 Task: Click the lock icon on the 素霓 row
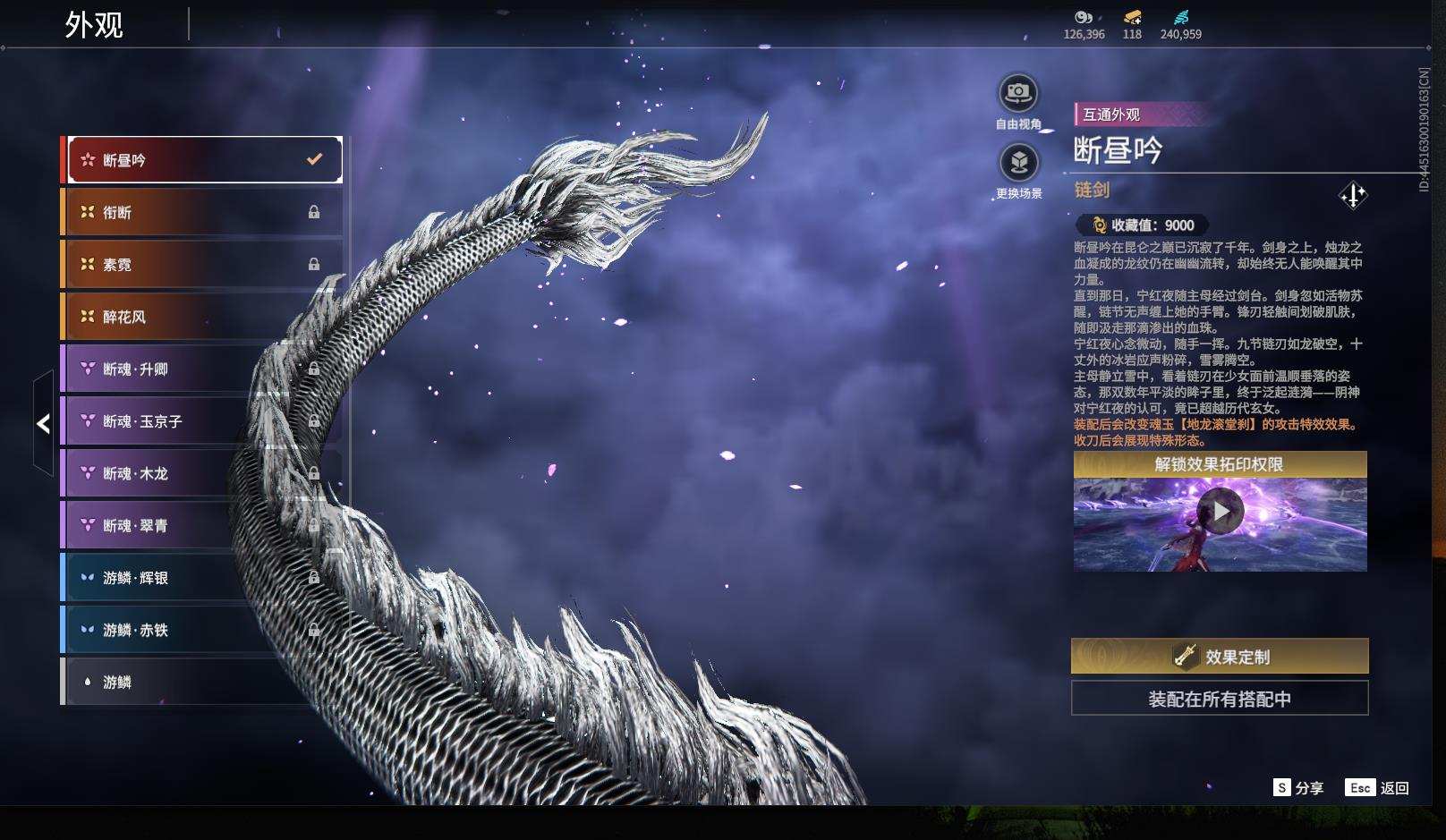click(x=314, y=264)
